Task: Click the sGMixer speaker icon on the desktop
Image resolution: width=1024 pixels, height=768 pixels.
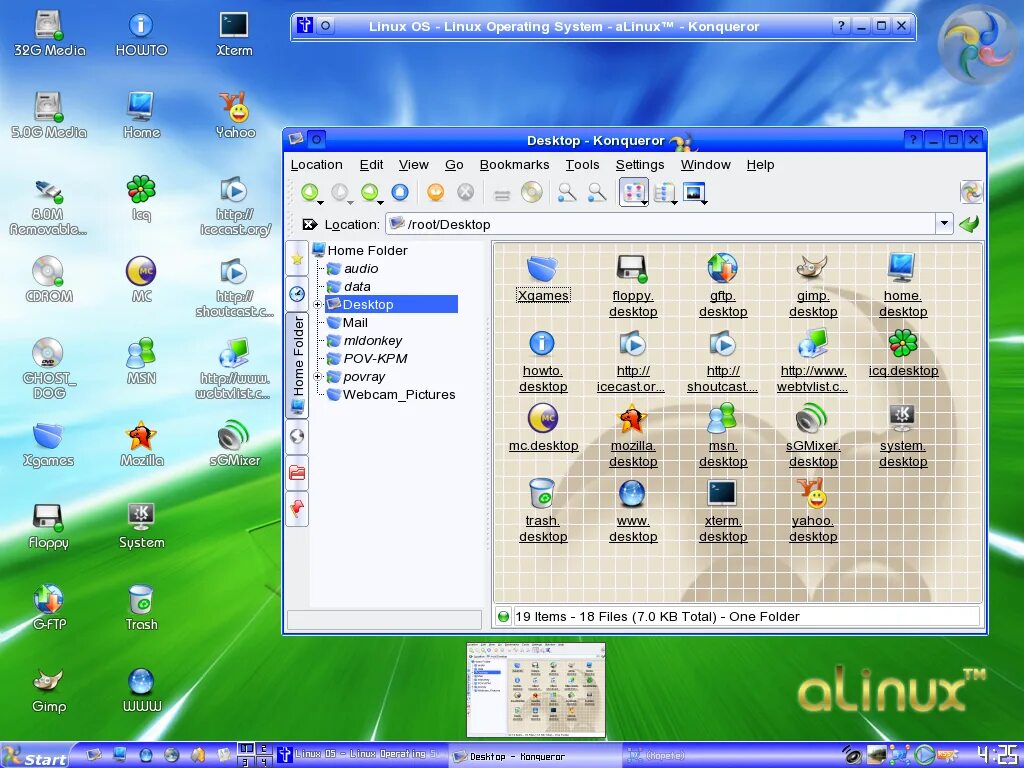Action: (234, 443)
